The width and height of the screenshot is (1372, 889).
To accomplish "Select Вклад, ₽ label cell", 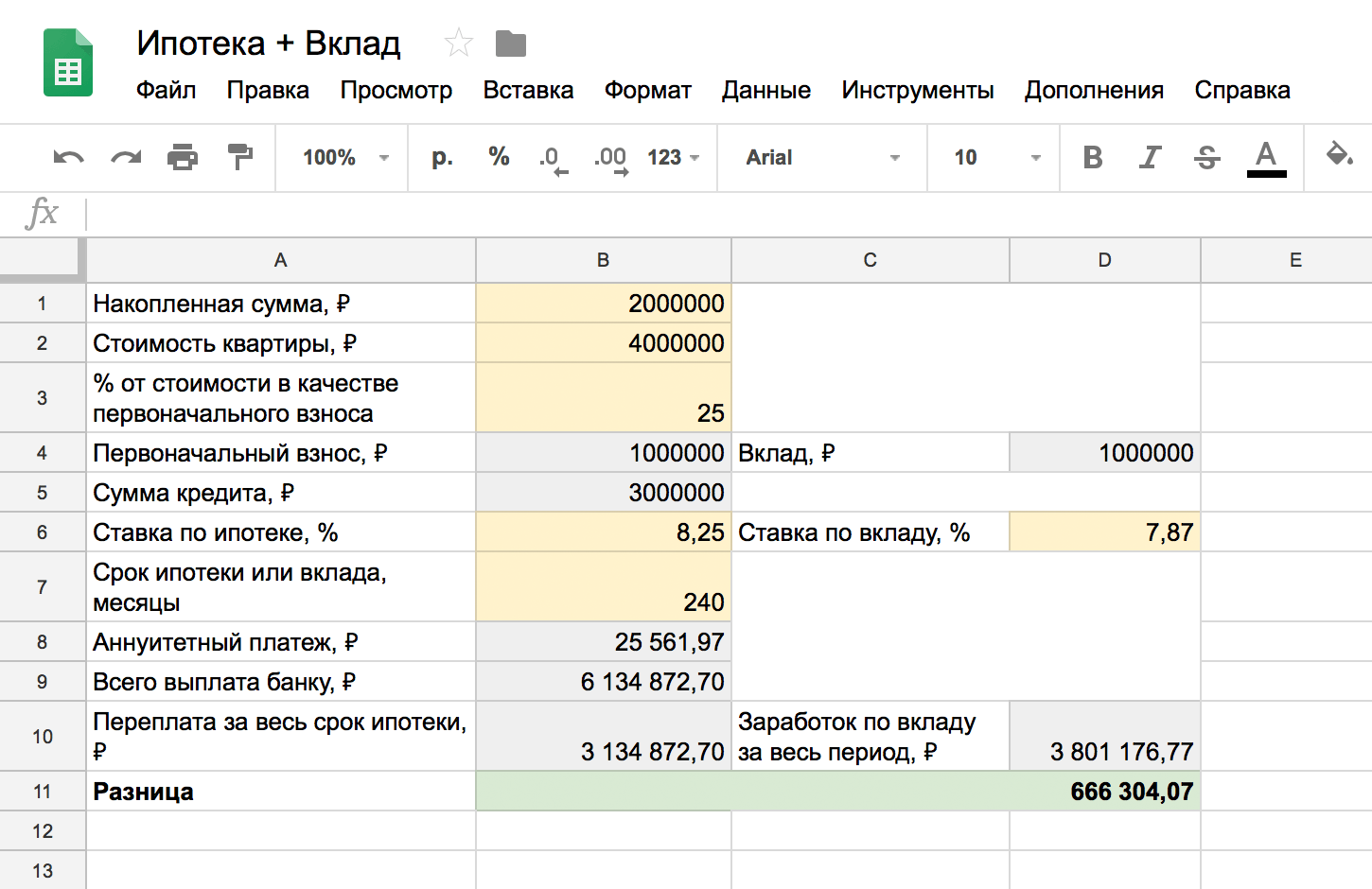I will [x=871, y=453].
